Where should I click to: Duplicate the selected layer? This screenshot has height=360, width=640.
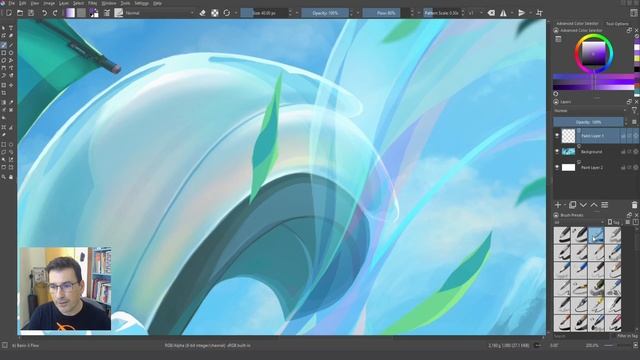573,205
